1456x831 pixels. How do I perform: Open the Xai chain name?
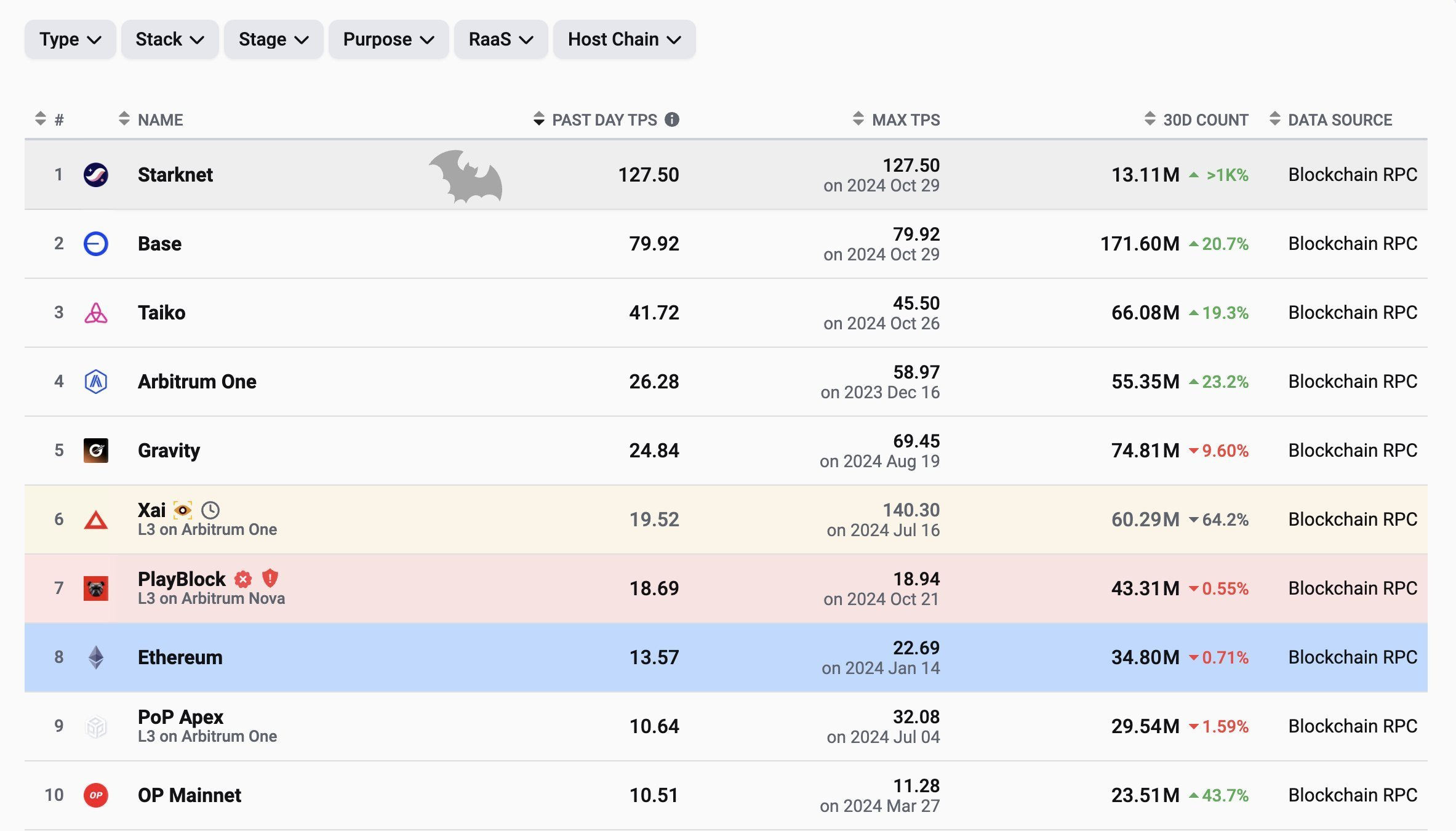tap(152, 510)
